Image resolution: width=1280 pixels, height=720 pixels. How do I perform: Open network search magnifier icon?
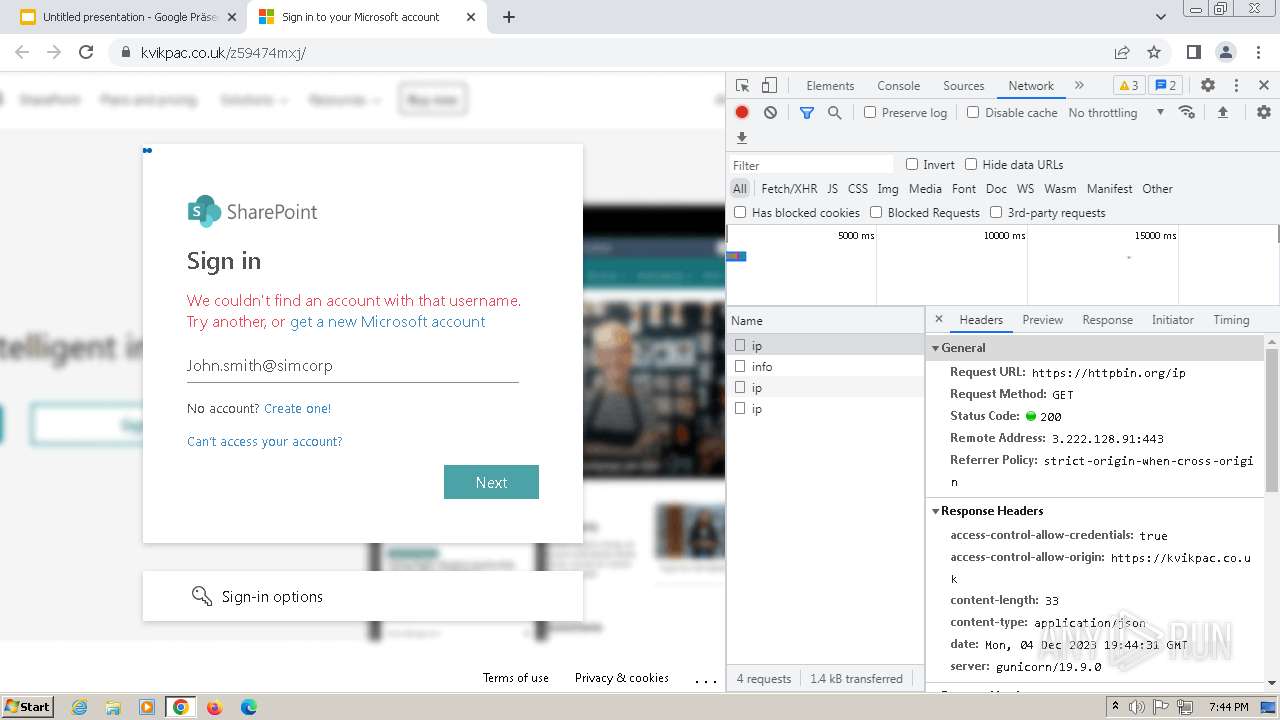(835, 113)
